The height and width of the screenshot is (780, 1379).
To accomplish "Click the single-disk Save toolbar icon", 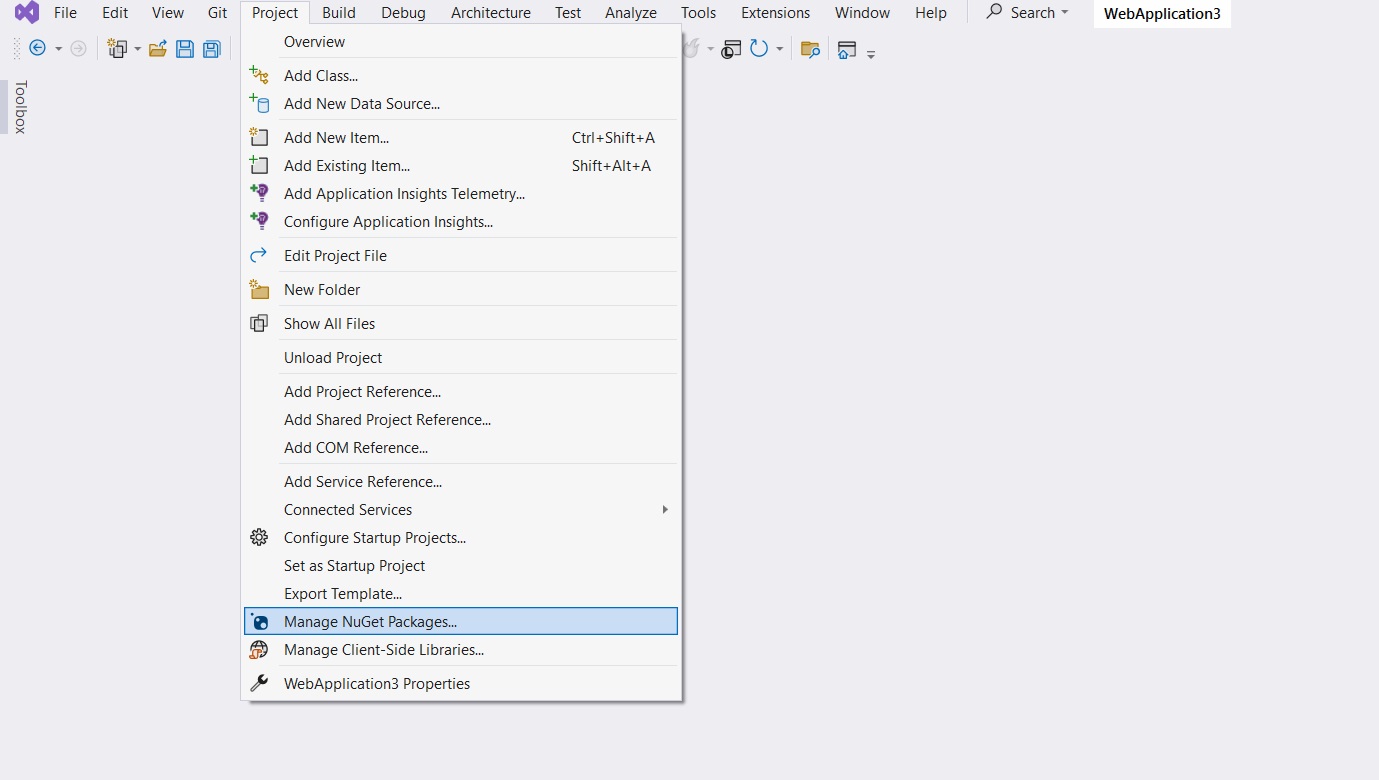I will (185, 49).
